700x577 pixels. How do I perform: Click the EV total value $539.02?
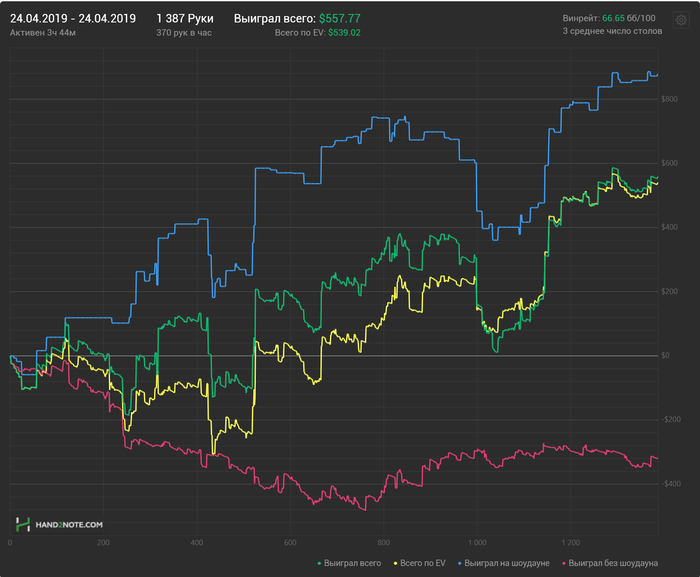[x=344, y=33]
